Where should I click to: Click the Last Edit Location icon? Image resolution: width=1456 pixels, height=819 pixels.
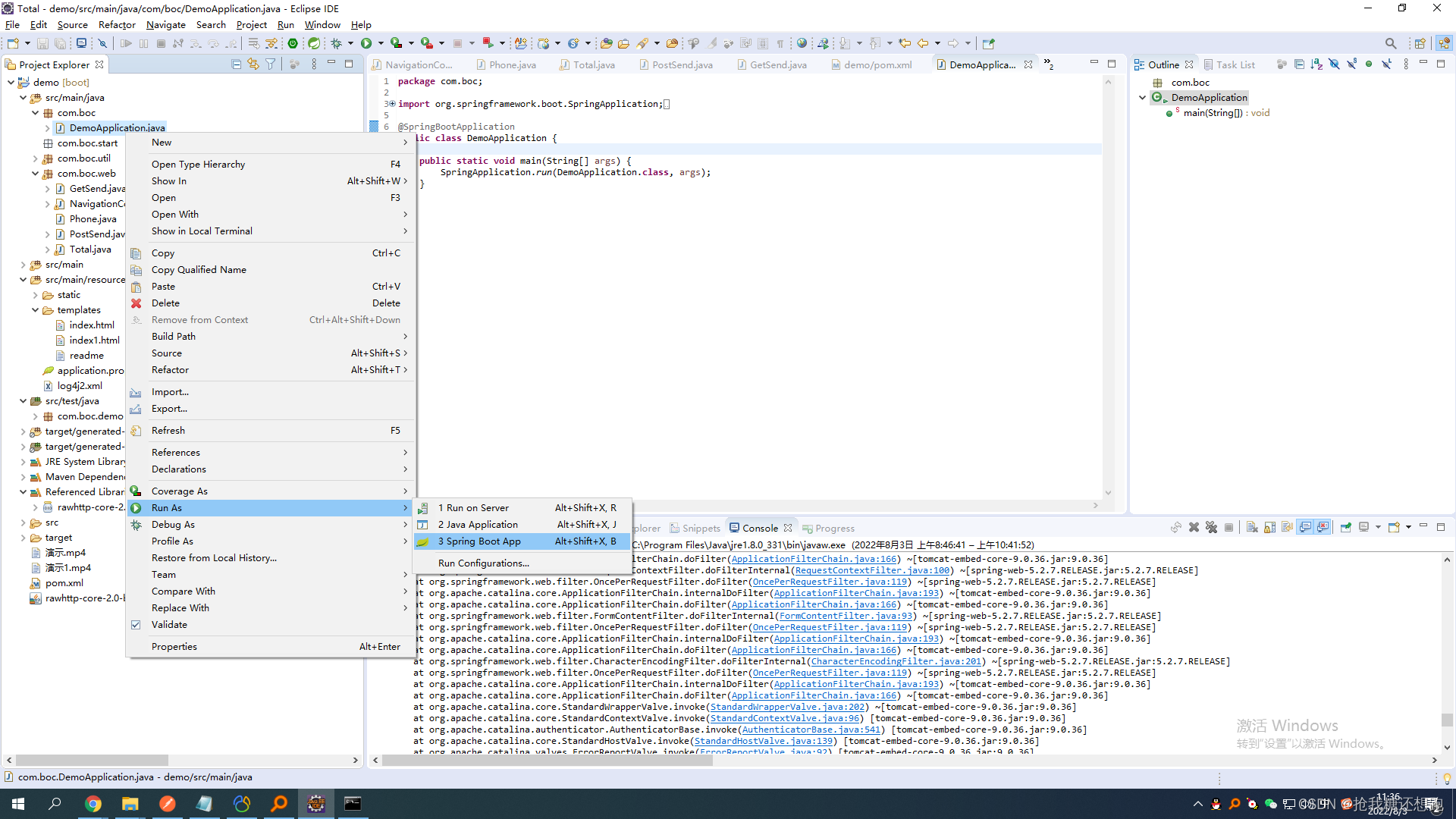coord(905,43)
